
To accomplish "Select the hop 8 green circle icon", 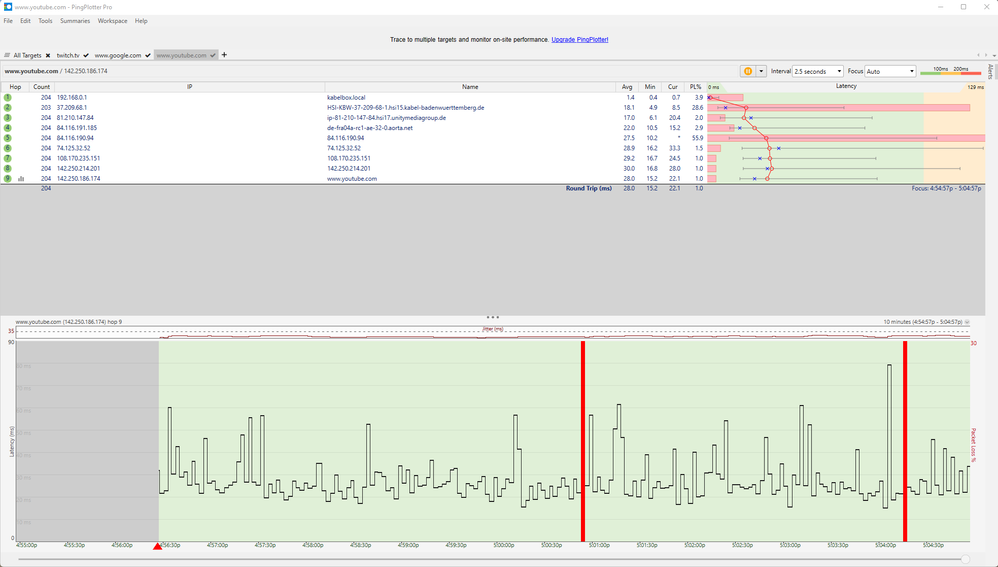I will [8, 169].
